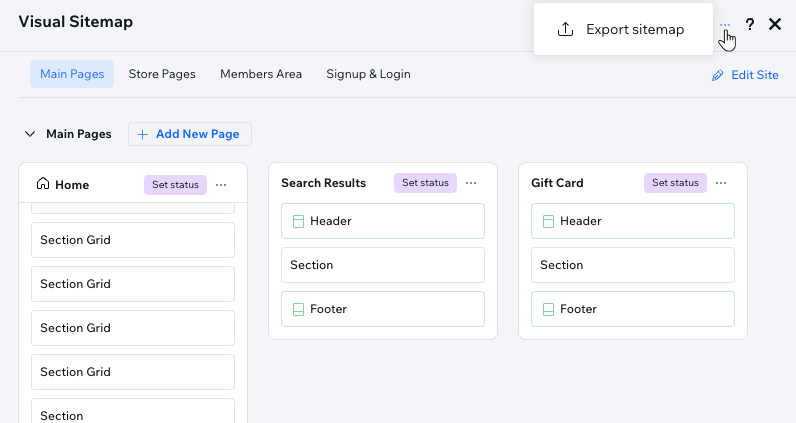The width and height of the screenshot is (796, 423).
Task: Open more options for Gift Card page
Action: (721, 183)
